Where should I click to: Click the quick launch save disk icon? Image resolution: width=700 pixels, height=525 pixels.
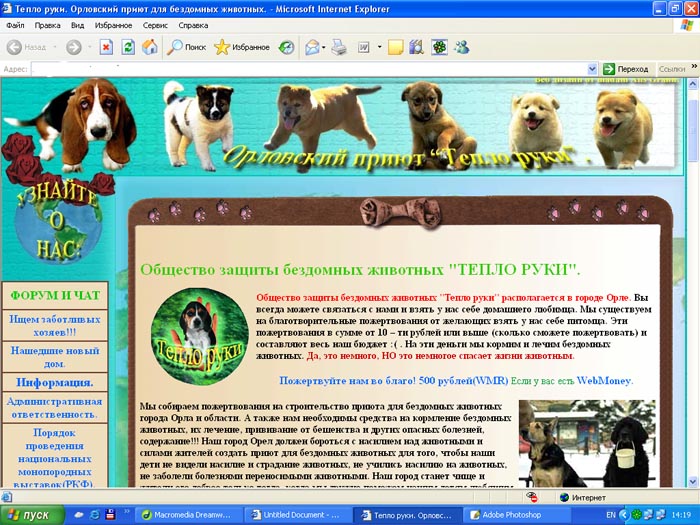[x=110, y=515]
